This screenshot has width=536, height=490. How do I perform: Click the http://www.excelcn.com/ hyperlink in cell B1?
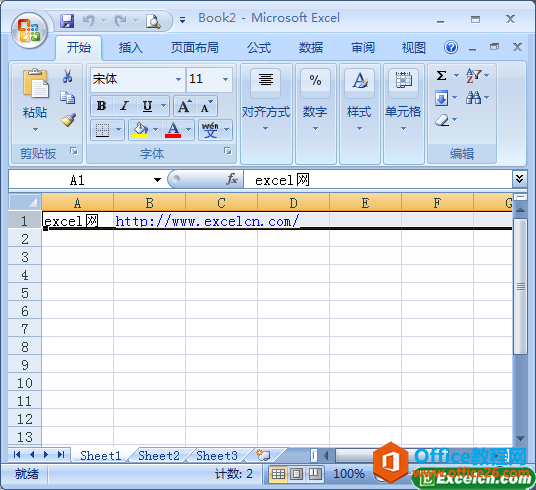[x=207, y=221]
